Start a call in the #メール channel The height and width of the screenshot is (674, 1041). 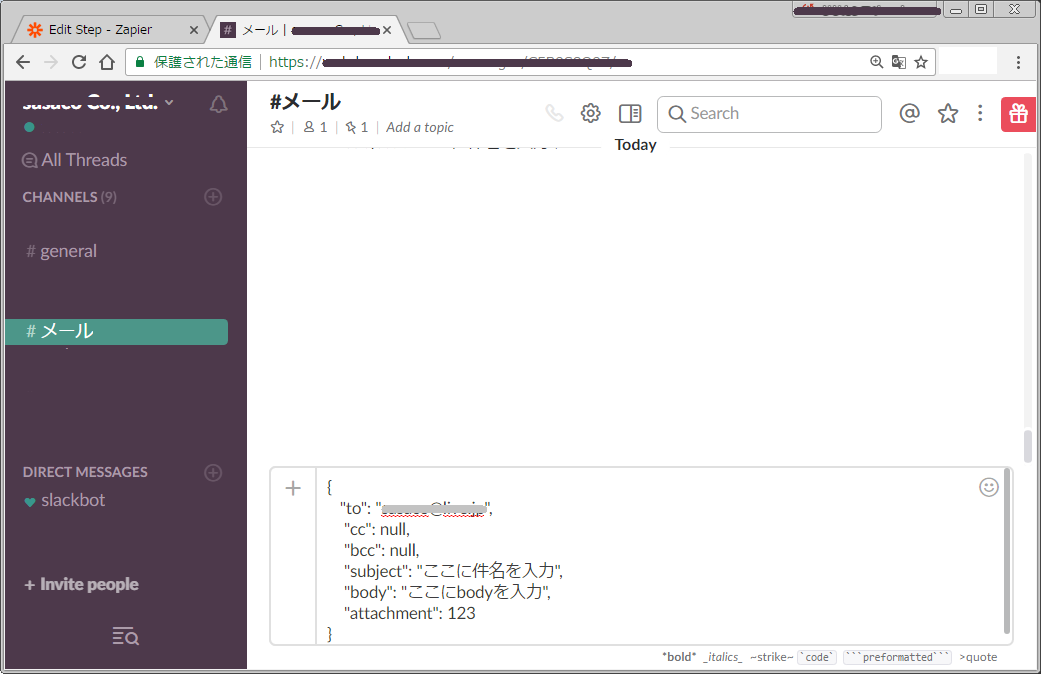tap(554, 112)
